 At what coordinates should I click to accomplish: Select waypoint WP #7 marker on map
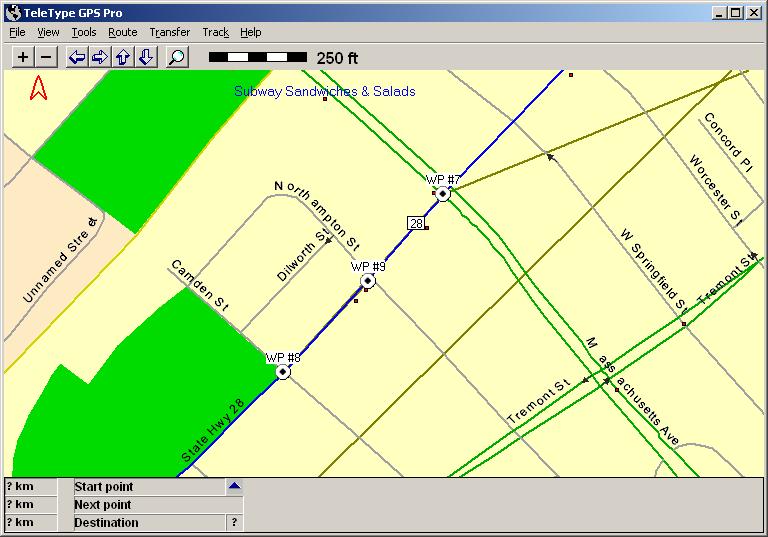pos(443,194)
